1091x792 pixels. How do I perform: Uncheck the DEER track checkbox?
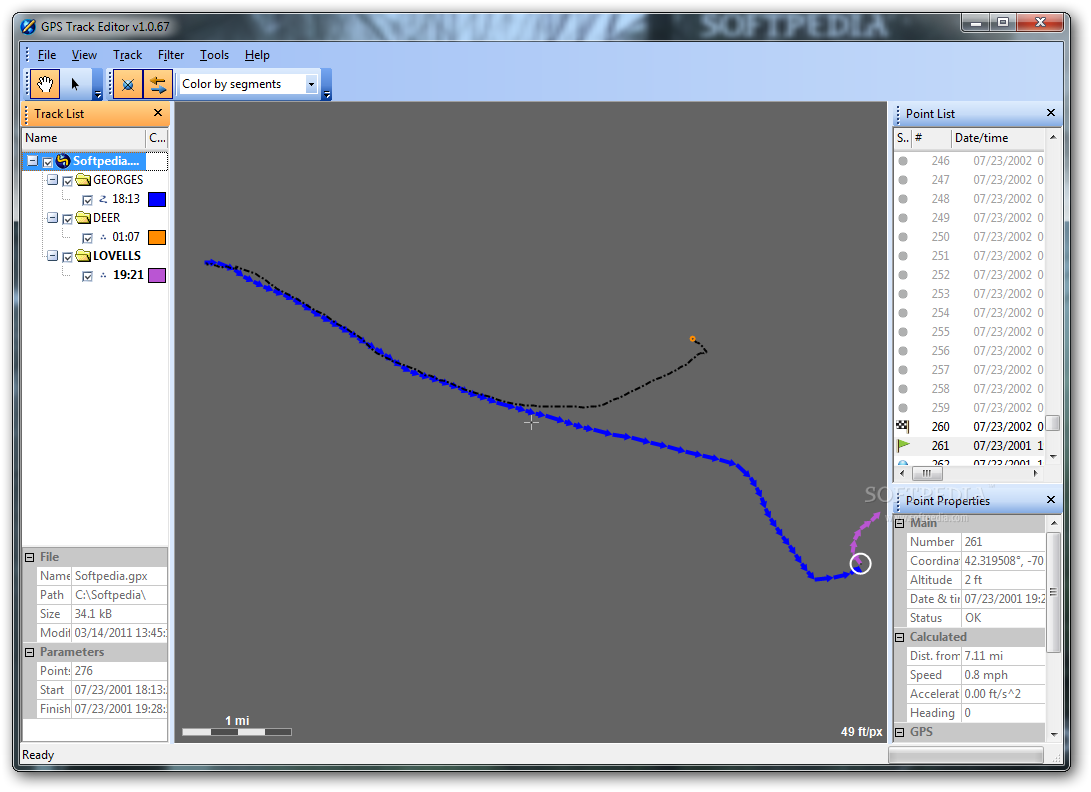[x=67, y=219]
